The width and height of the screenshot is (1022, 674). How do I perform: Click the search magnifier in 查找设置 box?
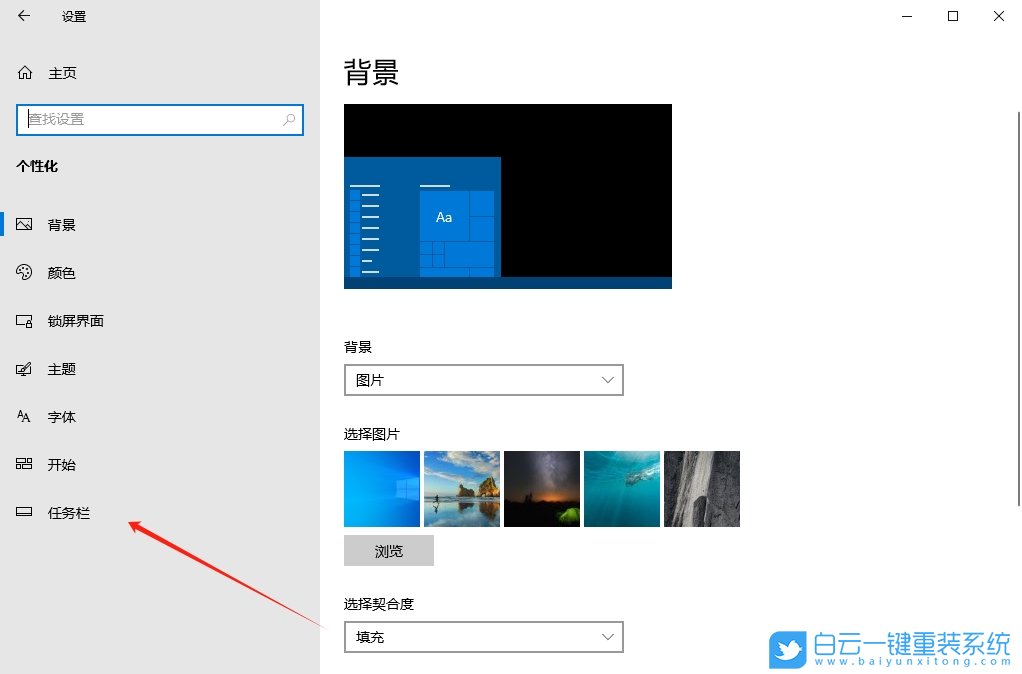[x=288, y=120]
